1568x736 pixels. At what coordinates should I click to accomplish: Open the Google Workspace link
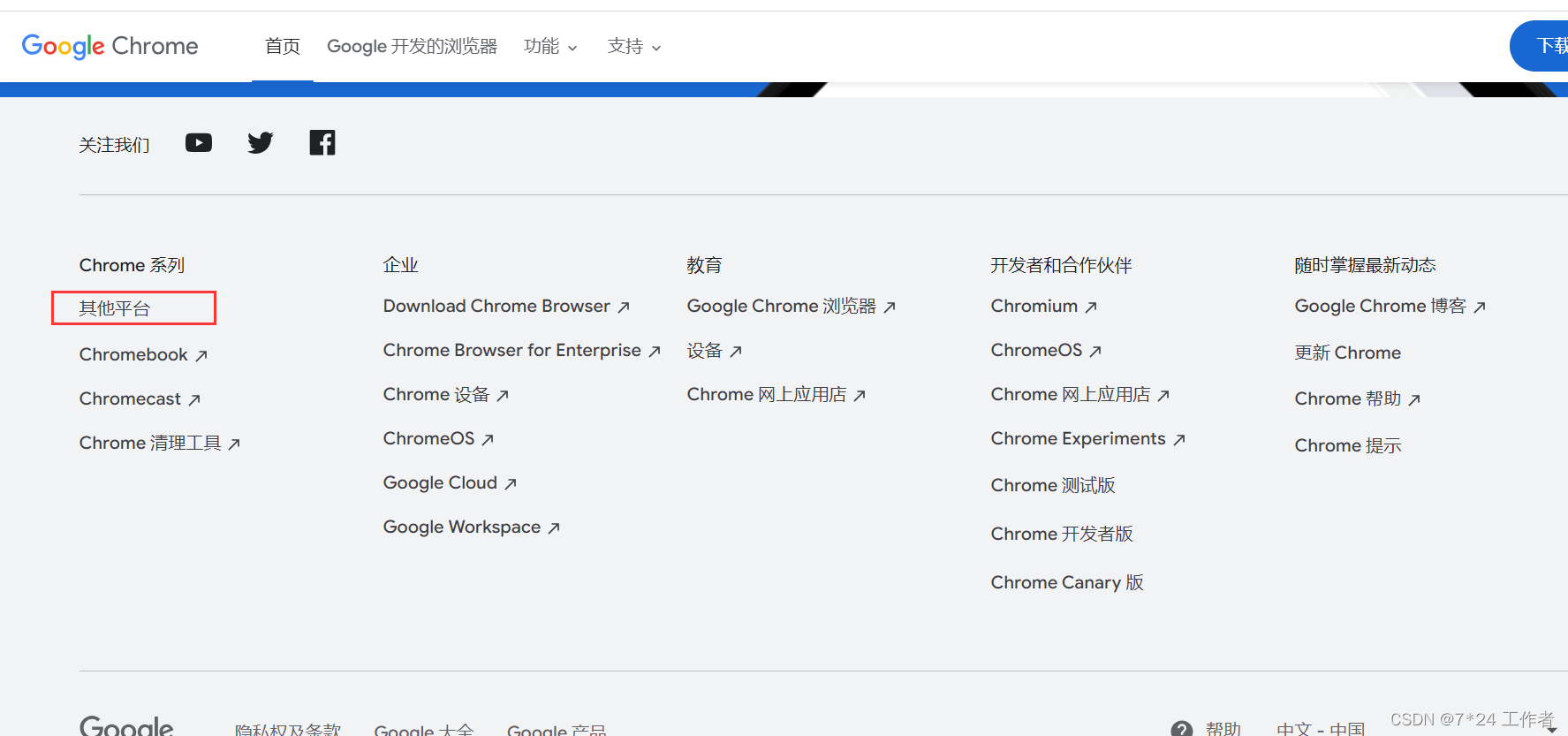pyautogui.click(x=472, y=527)
